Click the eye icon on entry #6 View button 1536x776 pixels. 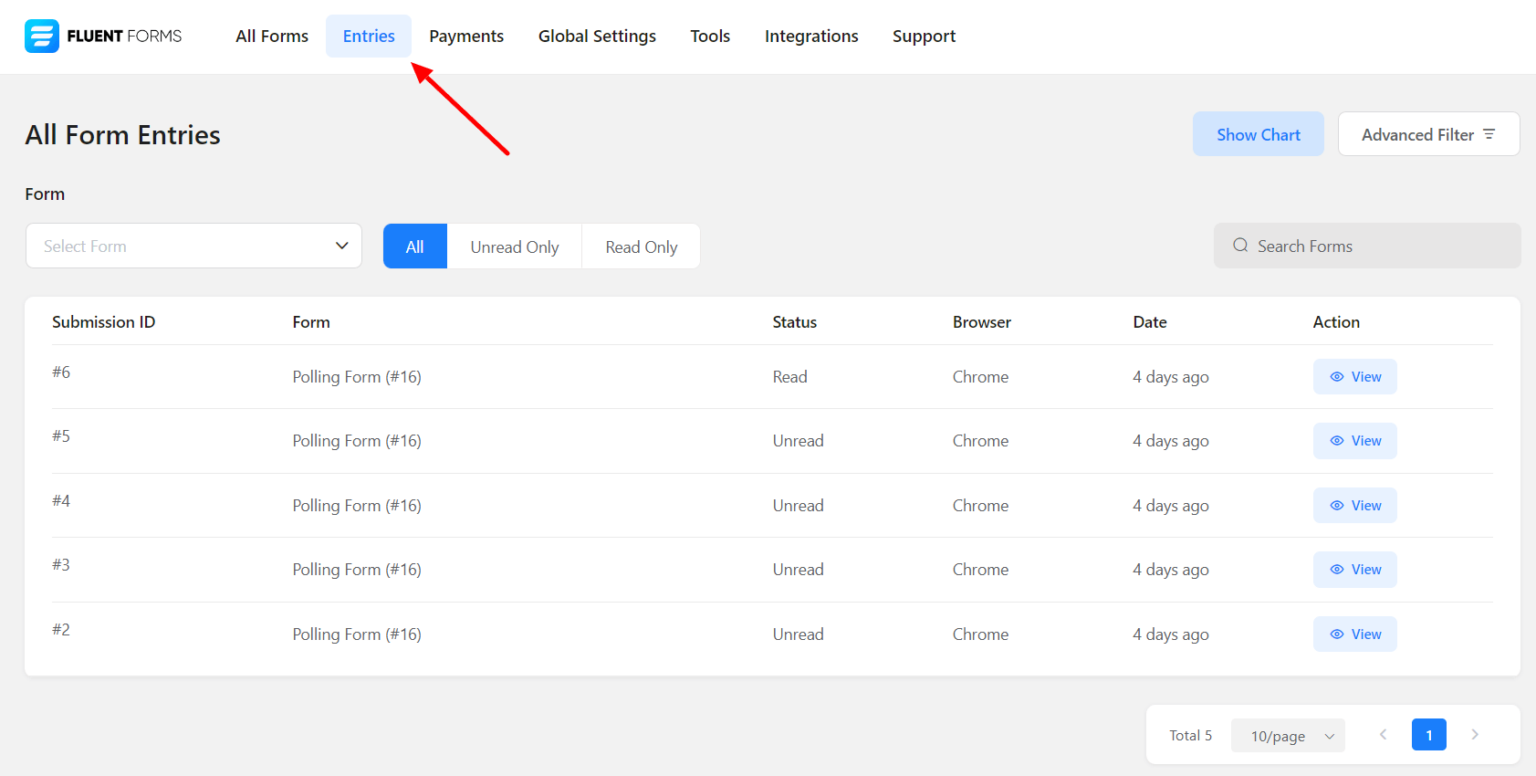pyautogui.click(x=1337, y=376)
